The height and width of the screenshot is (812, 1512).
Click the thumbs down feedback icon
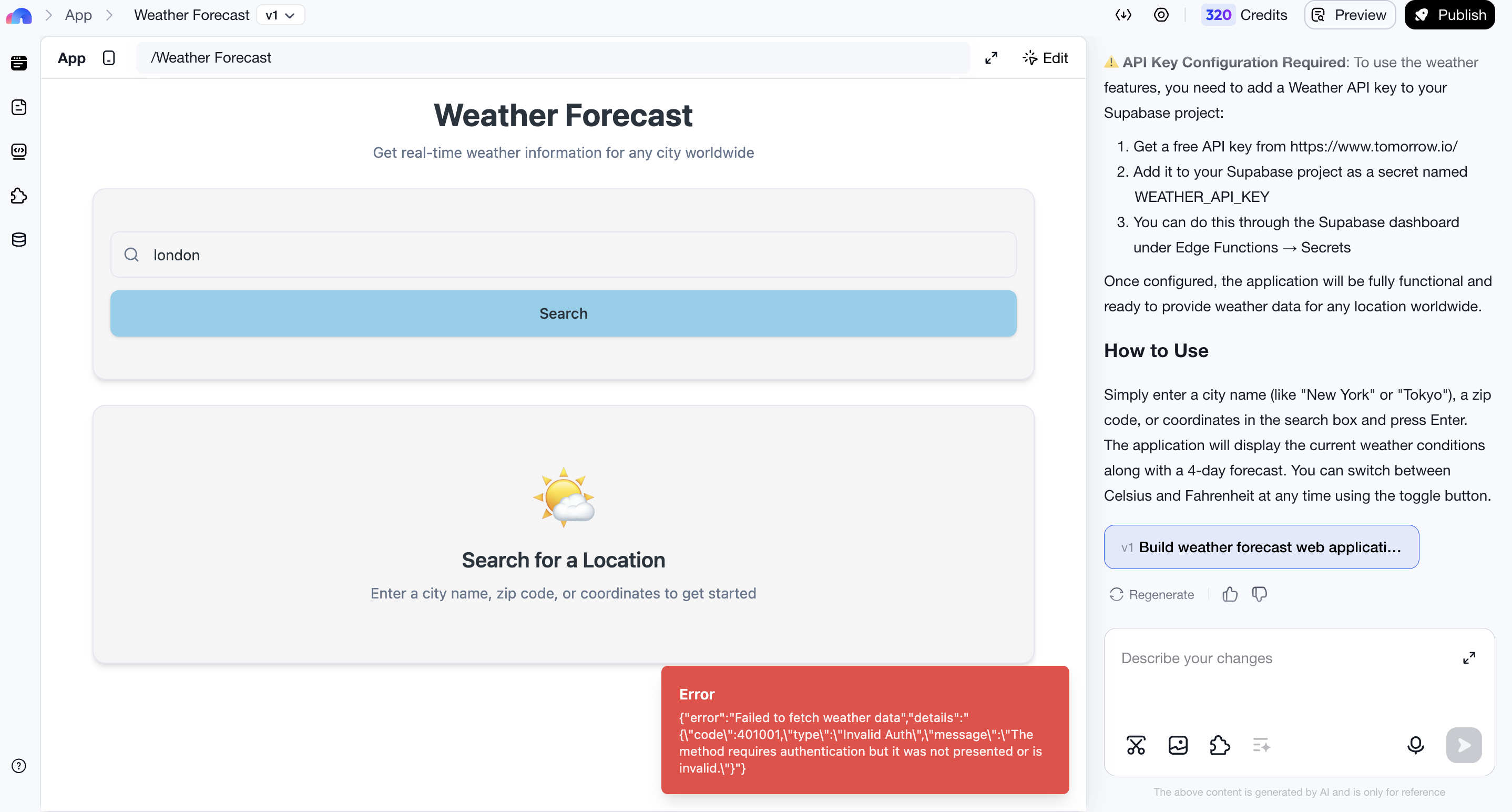pyautogui.click(x=1259, y=594)
